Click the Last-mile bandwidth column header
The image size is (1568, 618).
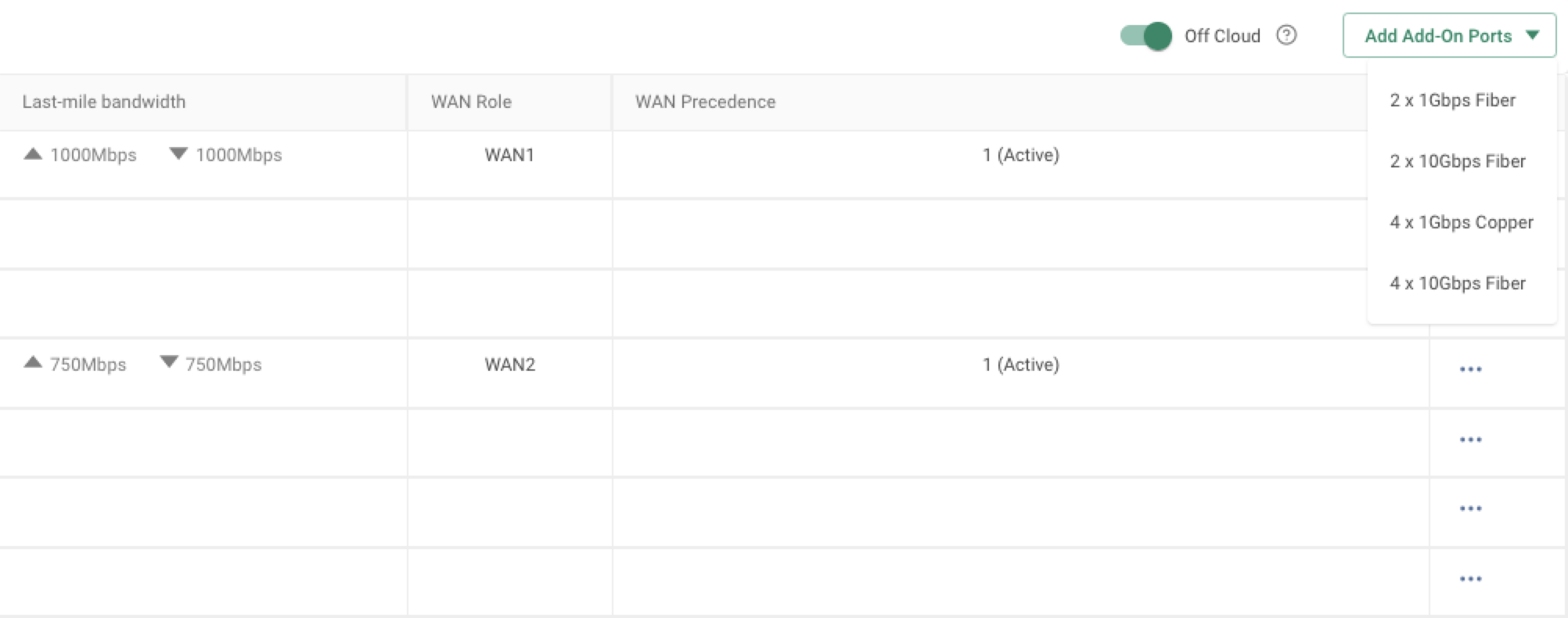pyautogui.click(x=104, y=102)
